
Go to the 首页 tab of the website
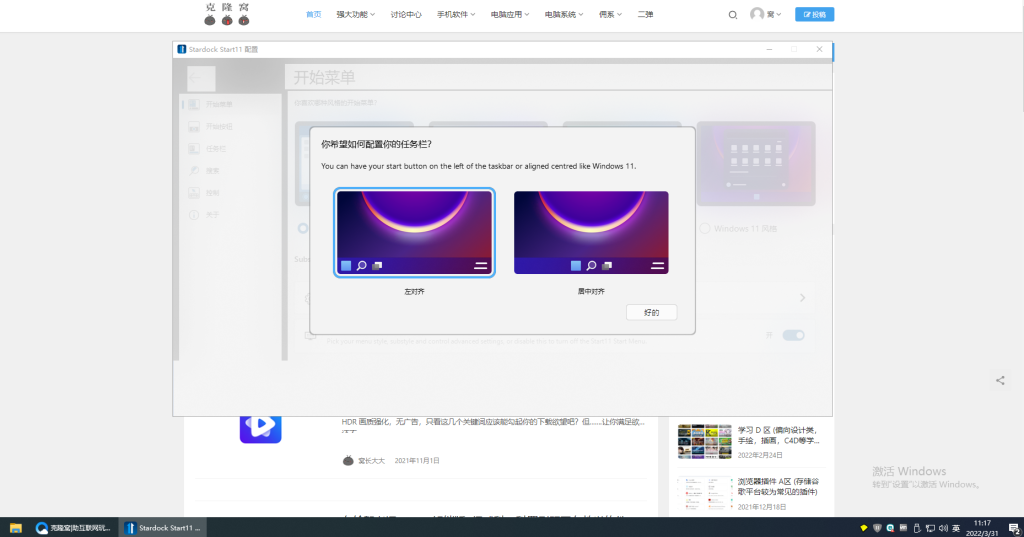(313, 14)
